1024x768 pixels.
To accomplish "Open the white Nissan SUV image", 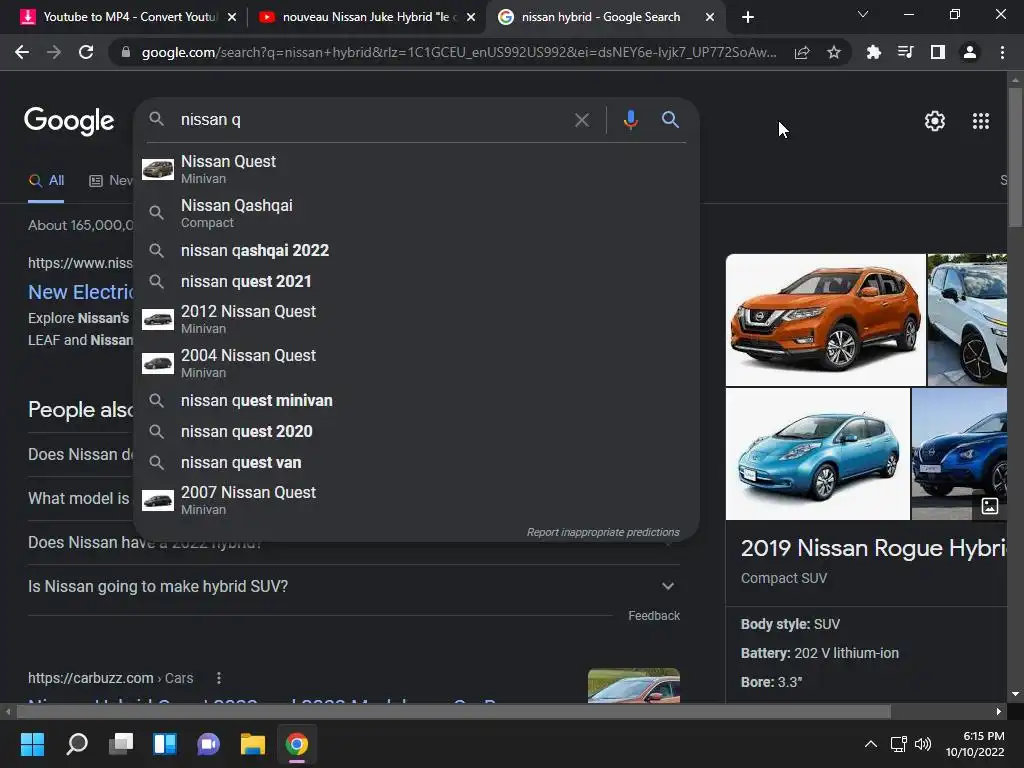I will [x=967, y=319].
